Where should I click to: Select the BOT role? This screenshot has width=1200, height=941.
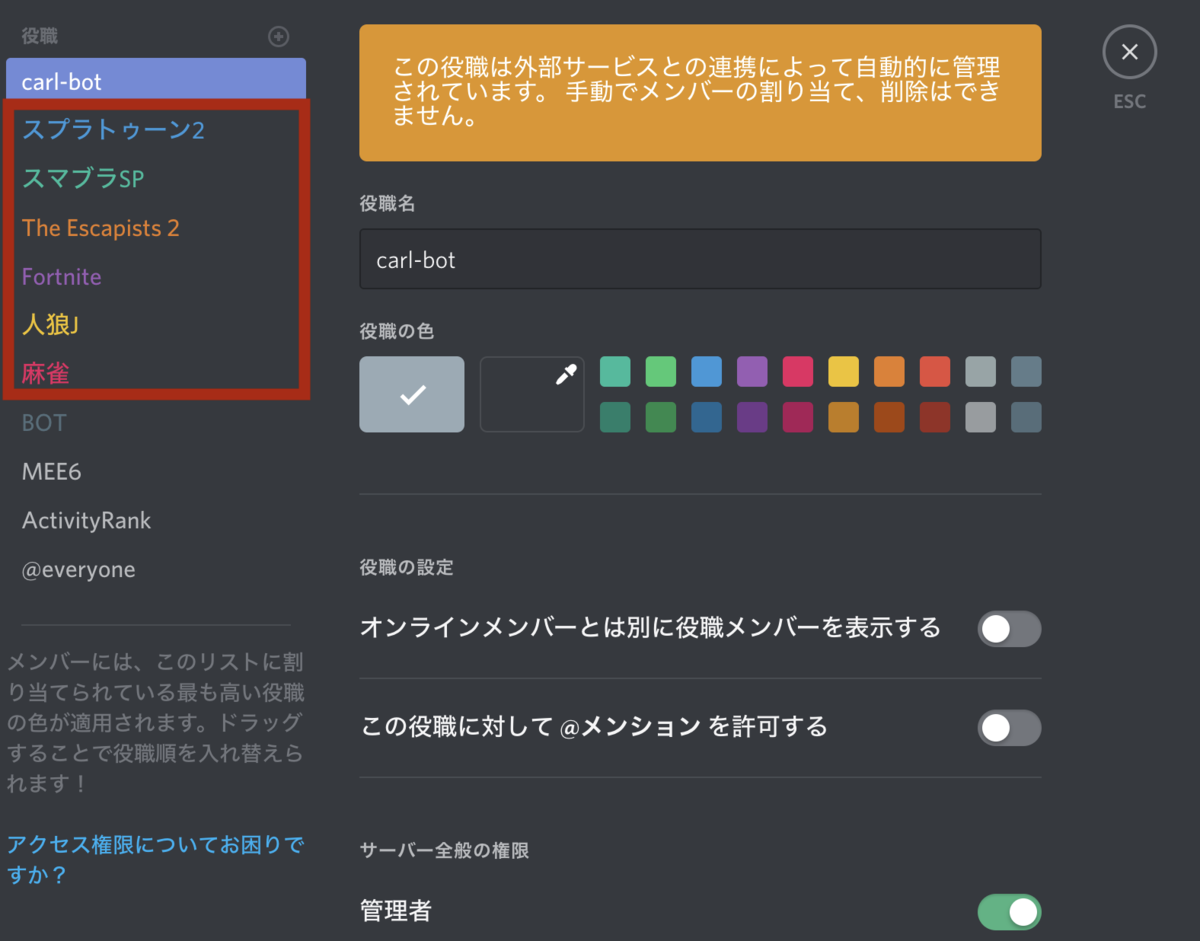point(44,423)
